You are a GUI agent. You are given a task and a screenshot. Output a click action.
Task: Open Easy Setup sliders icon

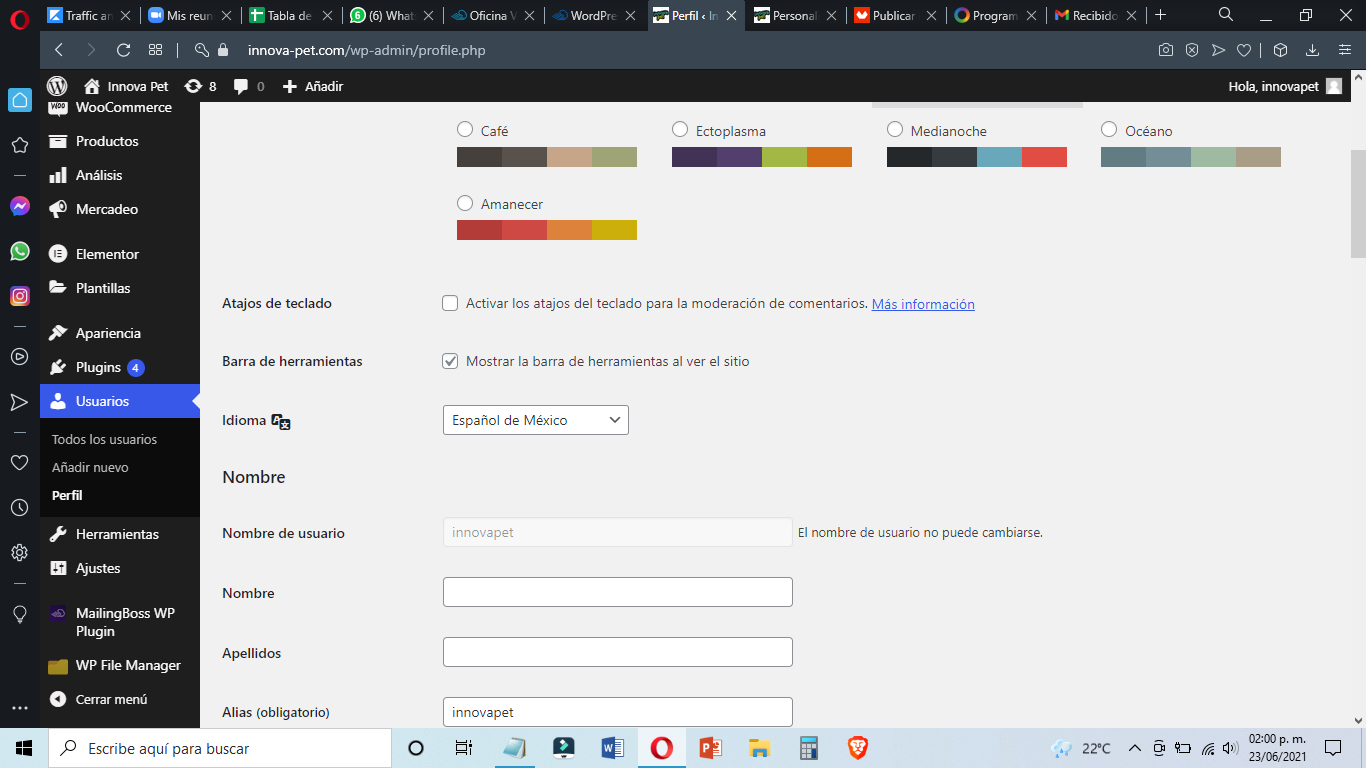tap(1343, 50)
